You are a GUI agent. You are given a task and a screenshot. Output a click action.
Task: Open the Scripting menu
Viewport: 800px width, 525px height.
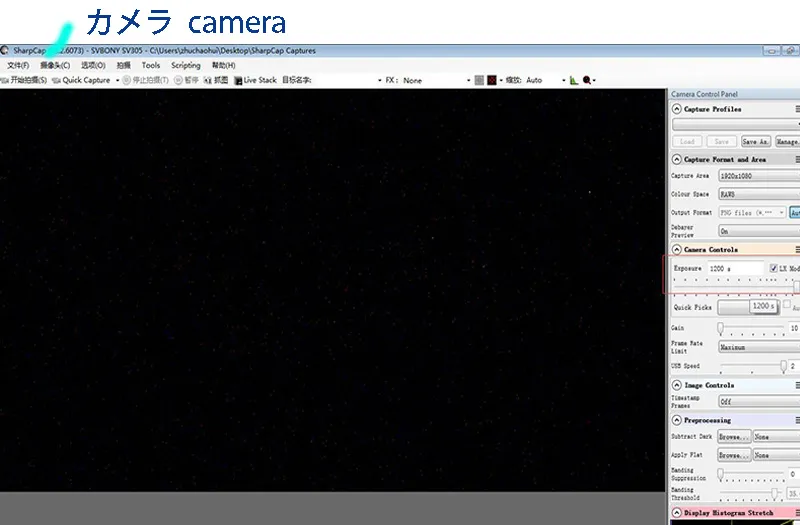[x=185, y=65]
